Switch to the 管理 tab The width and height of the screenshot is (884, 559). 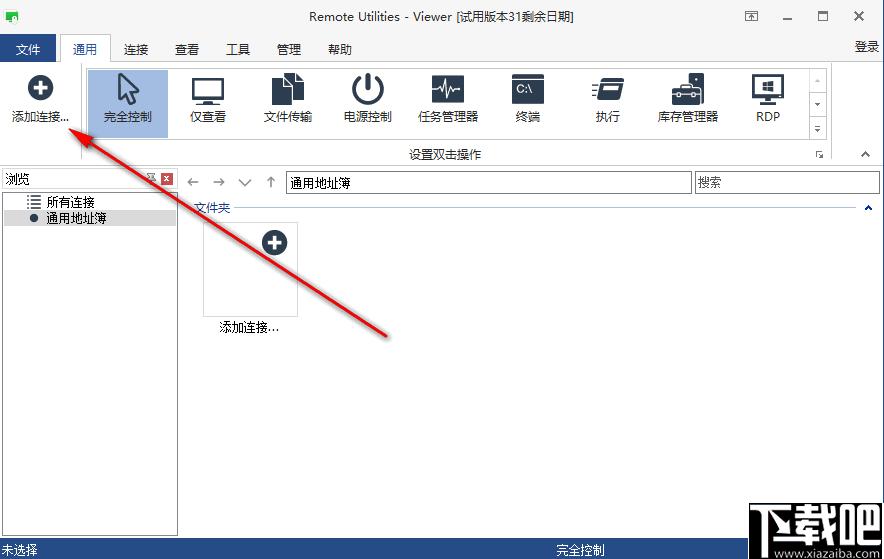pos(289,50)
